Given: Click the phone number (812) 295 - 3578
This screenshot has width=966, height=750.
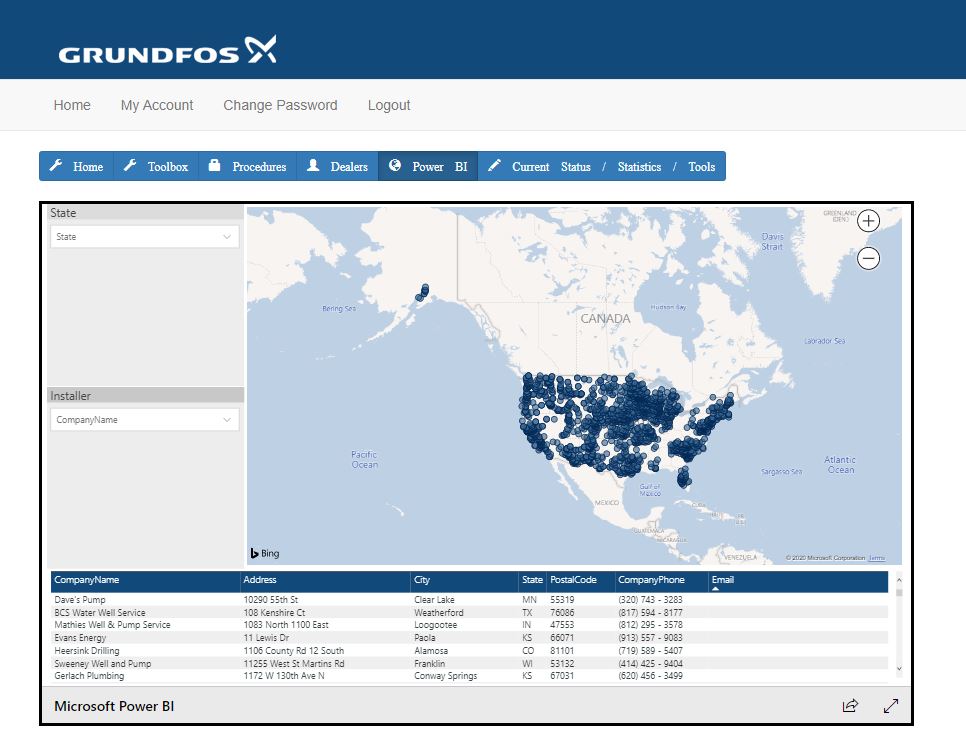Looking at the screenshot, I should (650, 625).
